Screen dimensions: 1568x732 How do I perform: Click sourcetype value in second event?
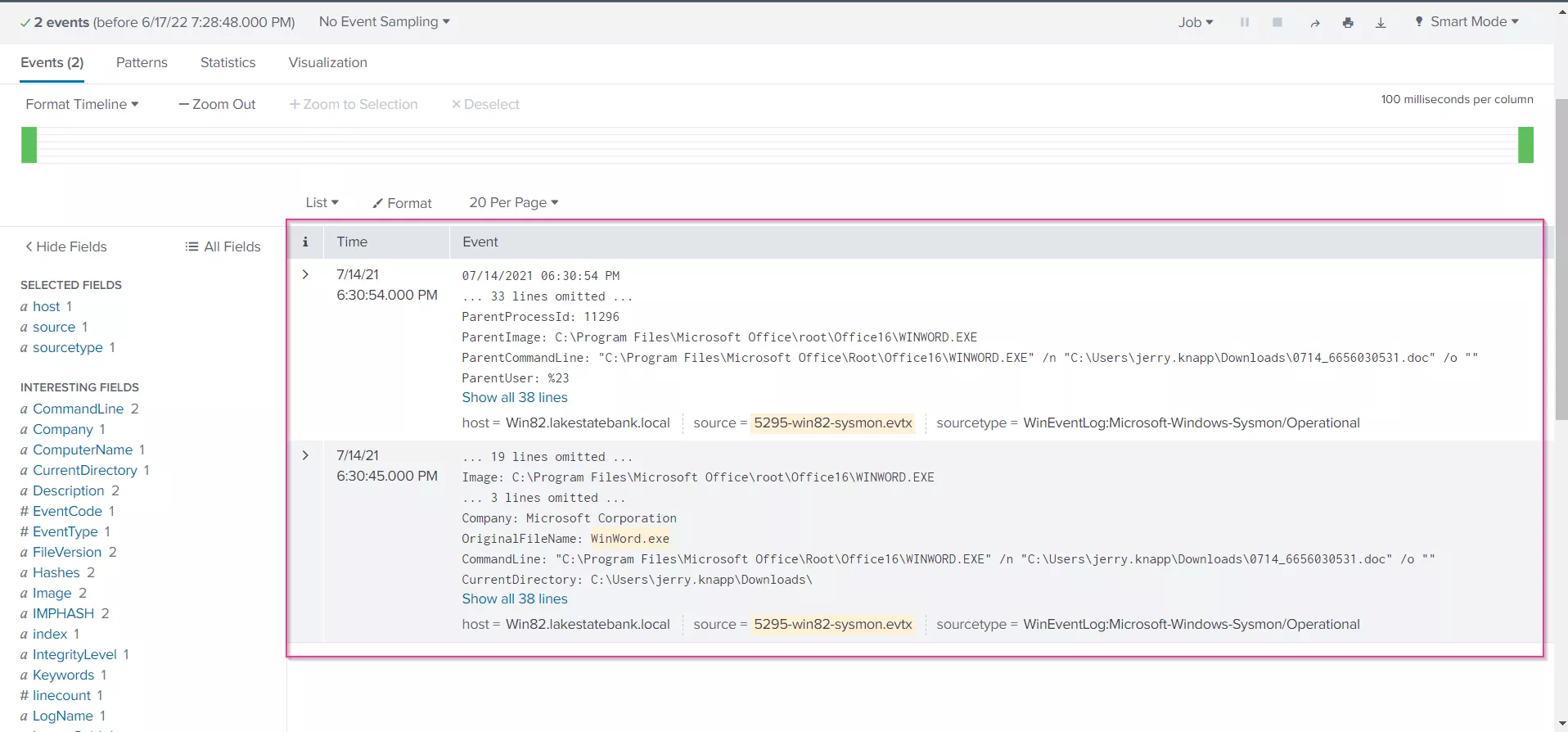click(1192, 624)
